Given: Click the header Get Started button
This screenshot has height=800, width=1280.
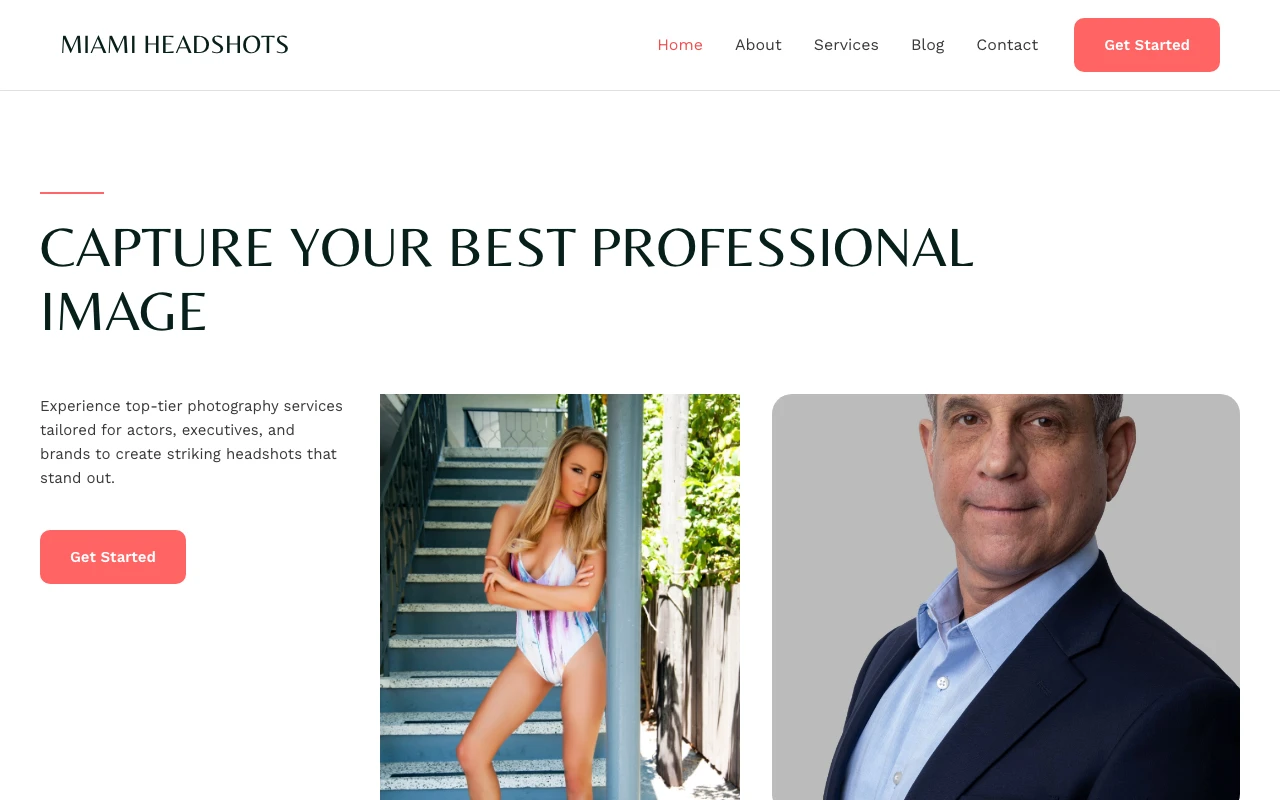Looking at the screenshot, I should 1147,45.
